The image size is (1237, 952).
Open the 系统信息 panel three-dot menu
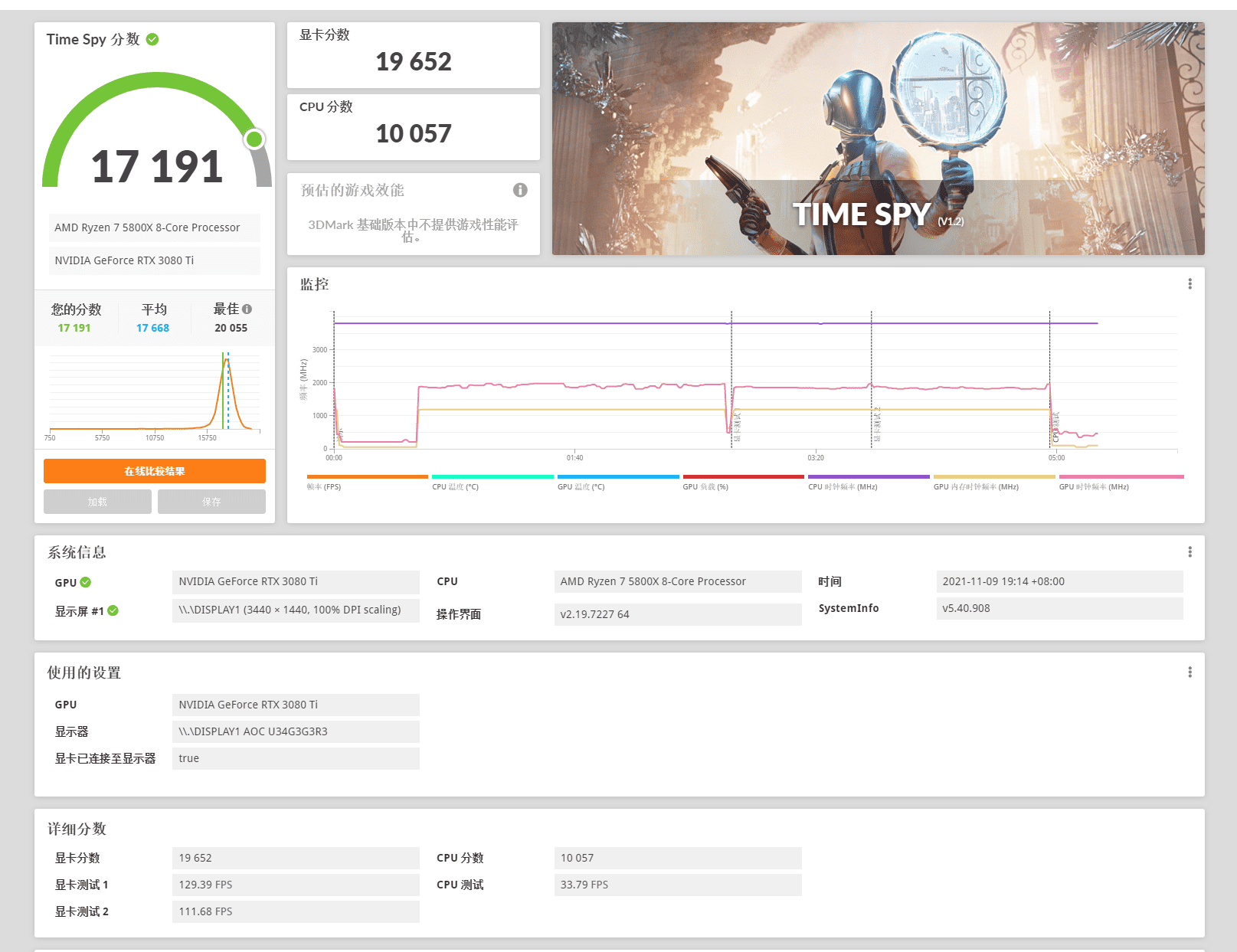1190,552
